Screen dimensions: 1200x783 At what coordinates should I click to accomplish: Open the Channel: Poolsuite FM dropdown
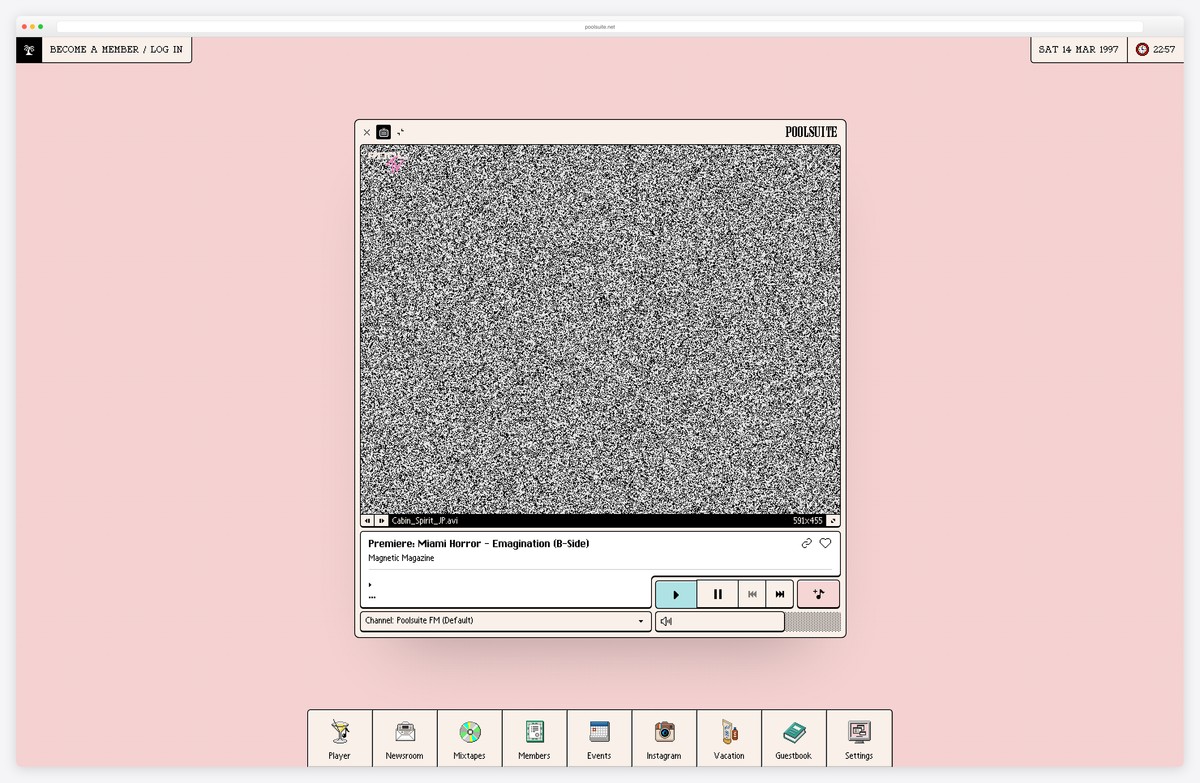[505, 620]
